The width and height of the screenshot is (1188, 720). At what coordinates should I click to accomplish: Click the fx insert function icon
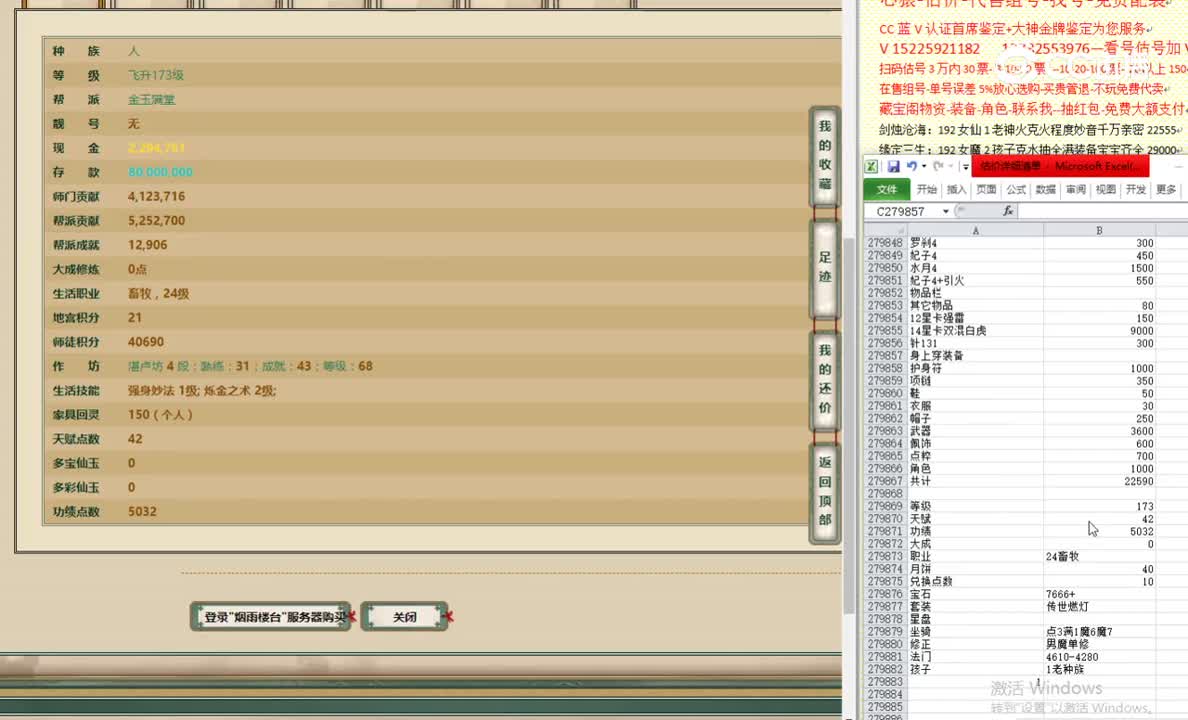click(x=1008, y=211)
